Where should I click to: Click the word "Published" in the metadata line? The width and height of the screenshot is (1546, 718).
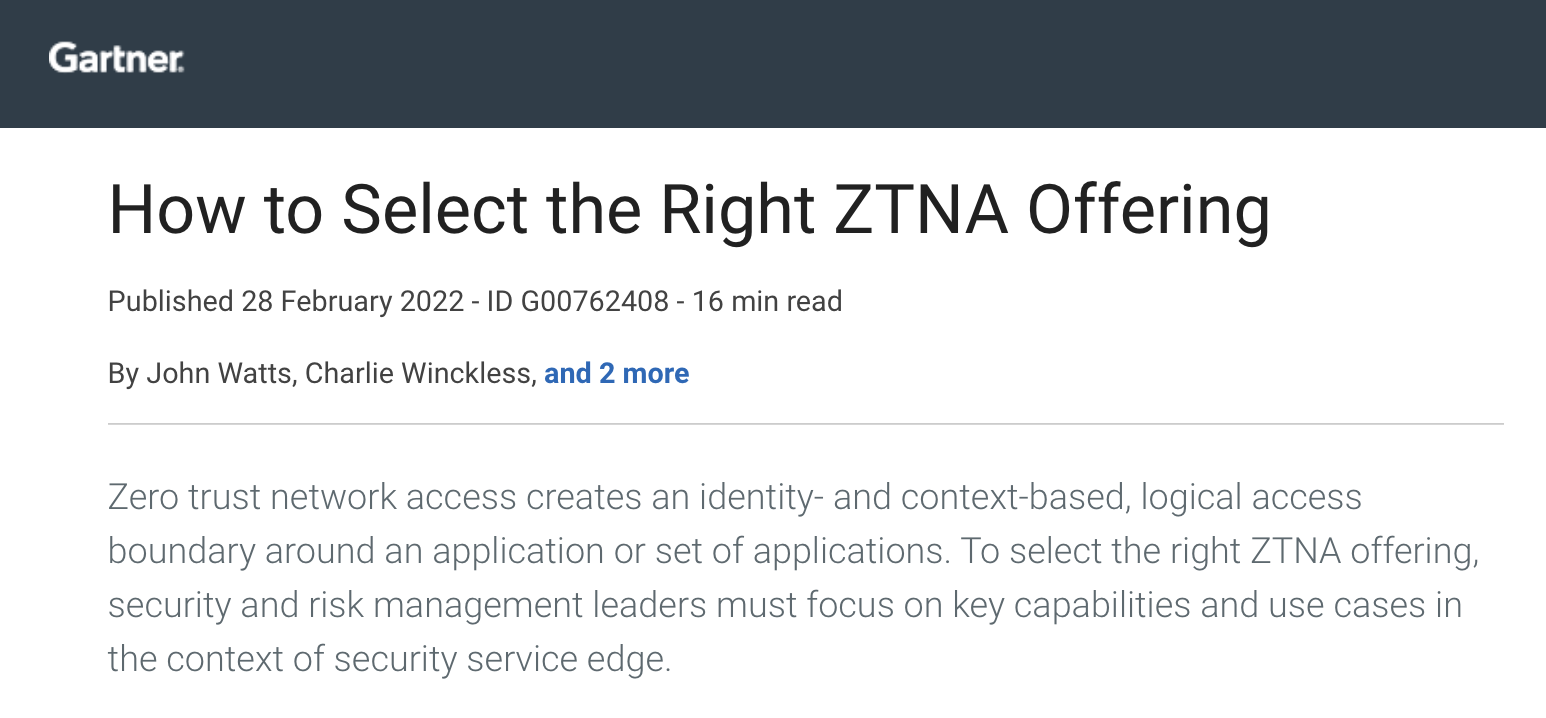[170, 301]
